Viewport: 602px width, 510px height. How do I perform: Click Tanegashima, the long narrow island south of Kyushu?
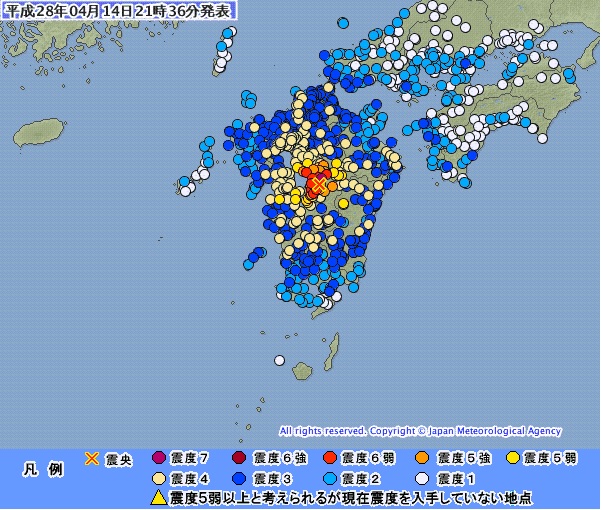331,351
